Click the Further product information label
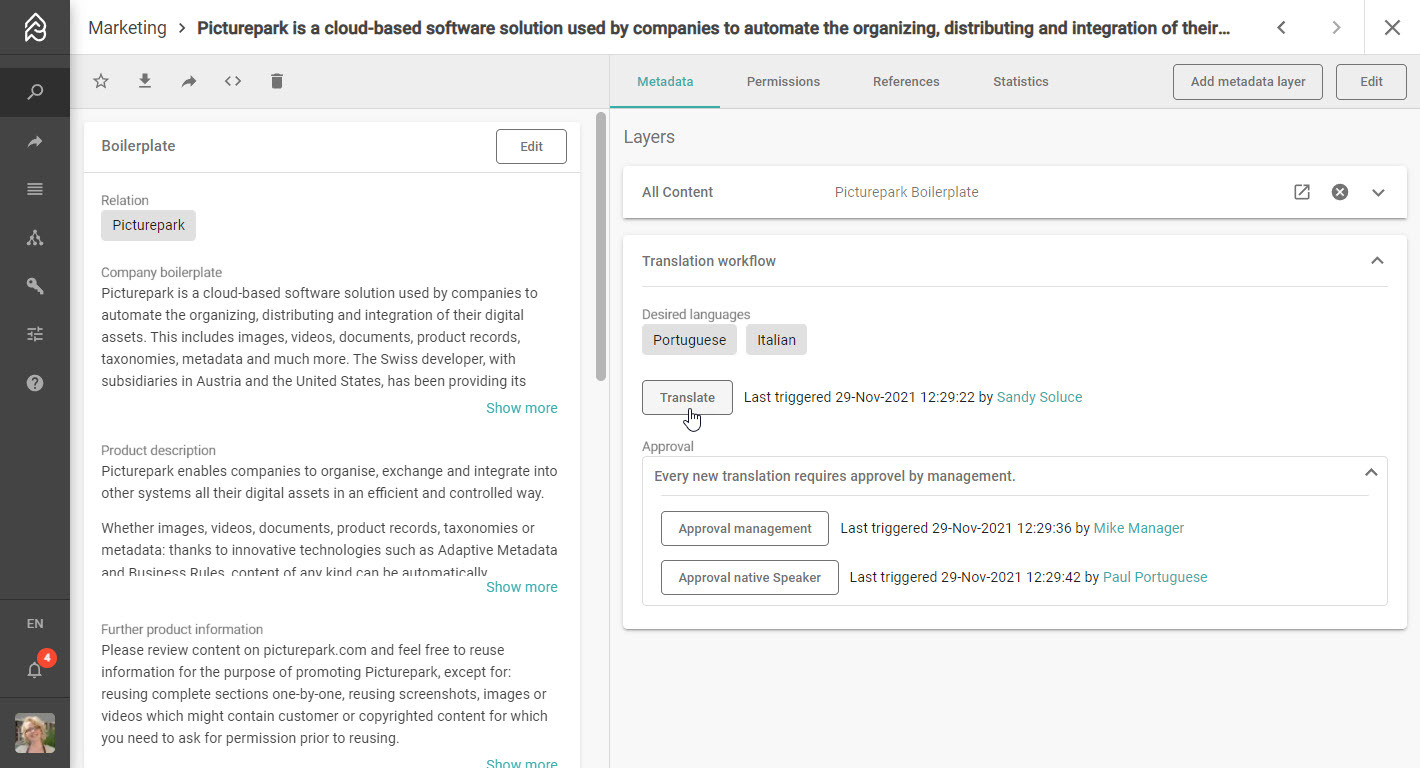Screen dimensions: 1420x768 (x=182, y=629)
